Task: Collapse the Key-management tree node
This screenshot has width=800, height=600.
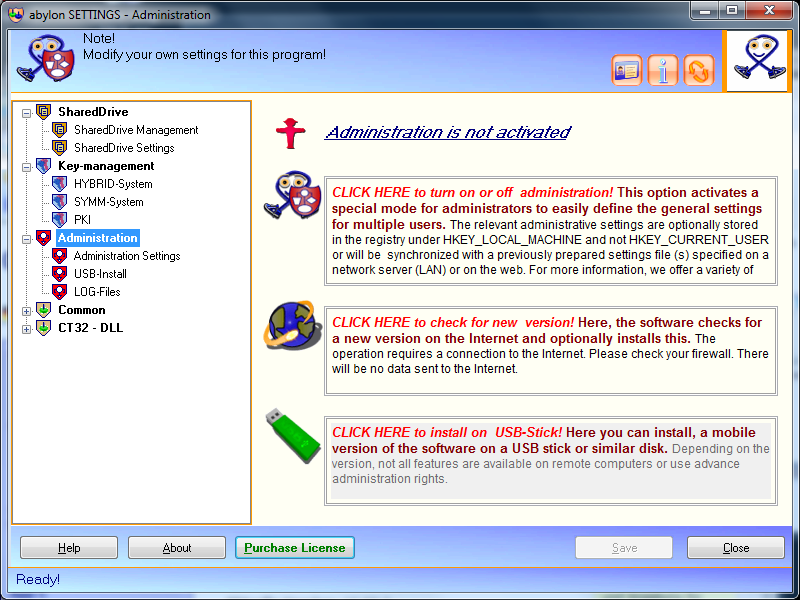Action: click(27, 167)
